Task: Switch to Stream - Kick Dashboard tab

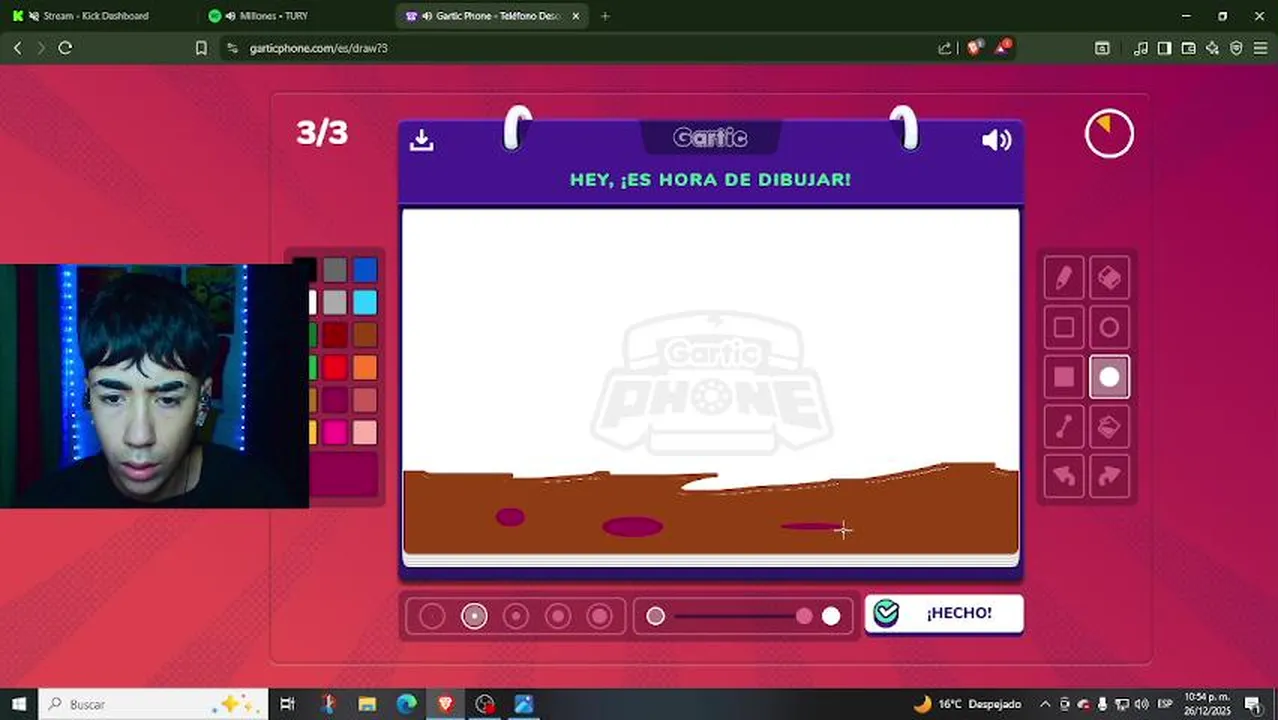Action: pos(96,16)
